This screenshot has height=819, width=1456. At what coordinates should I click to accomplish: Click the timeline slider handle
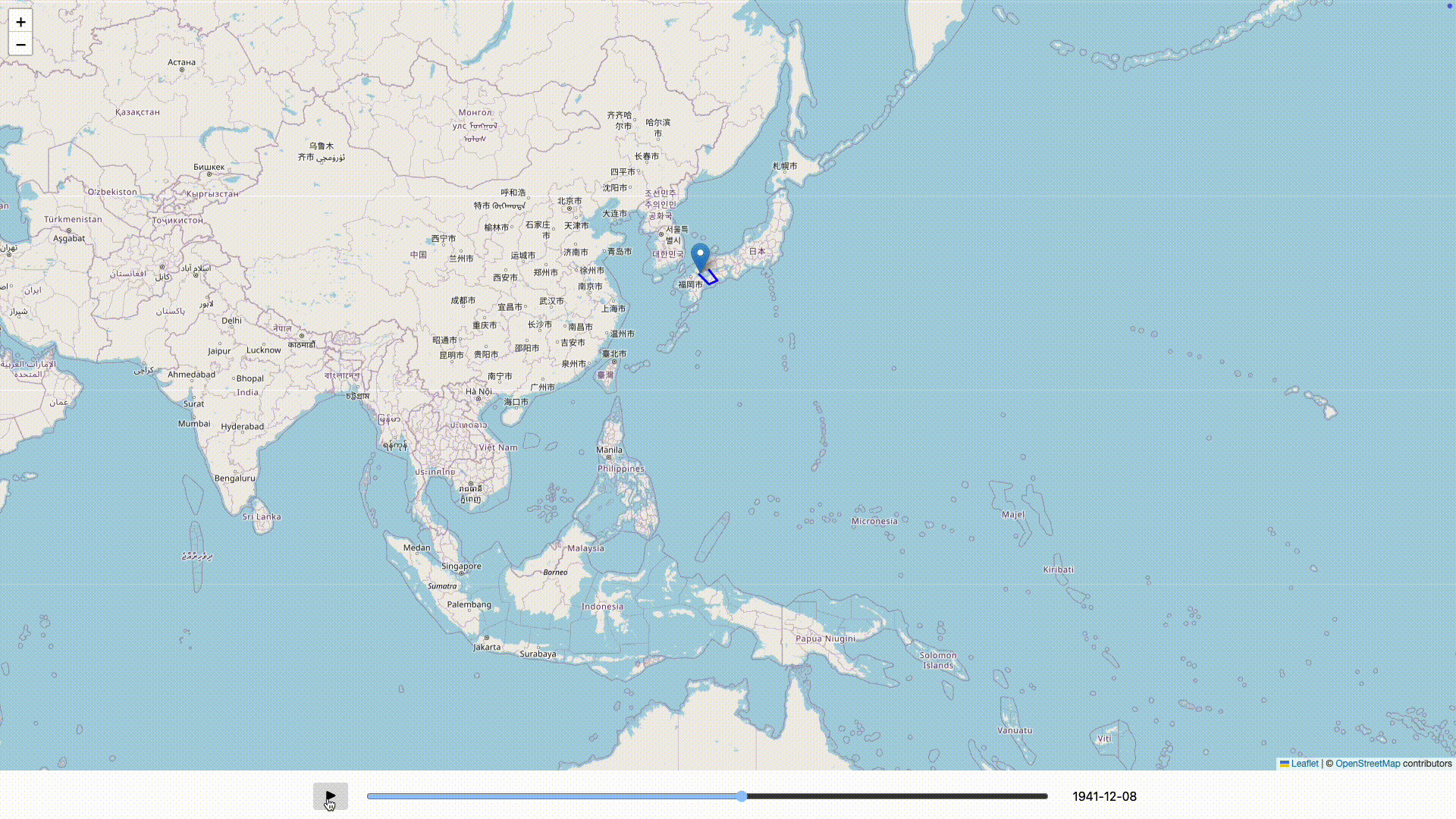coord(742,796)
